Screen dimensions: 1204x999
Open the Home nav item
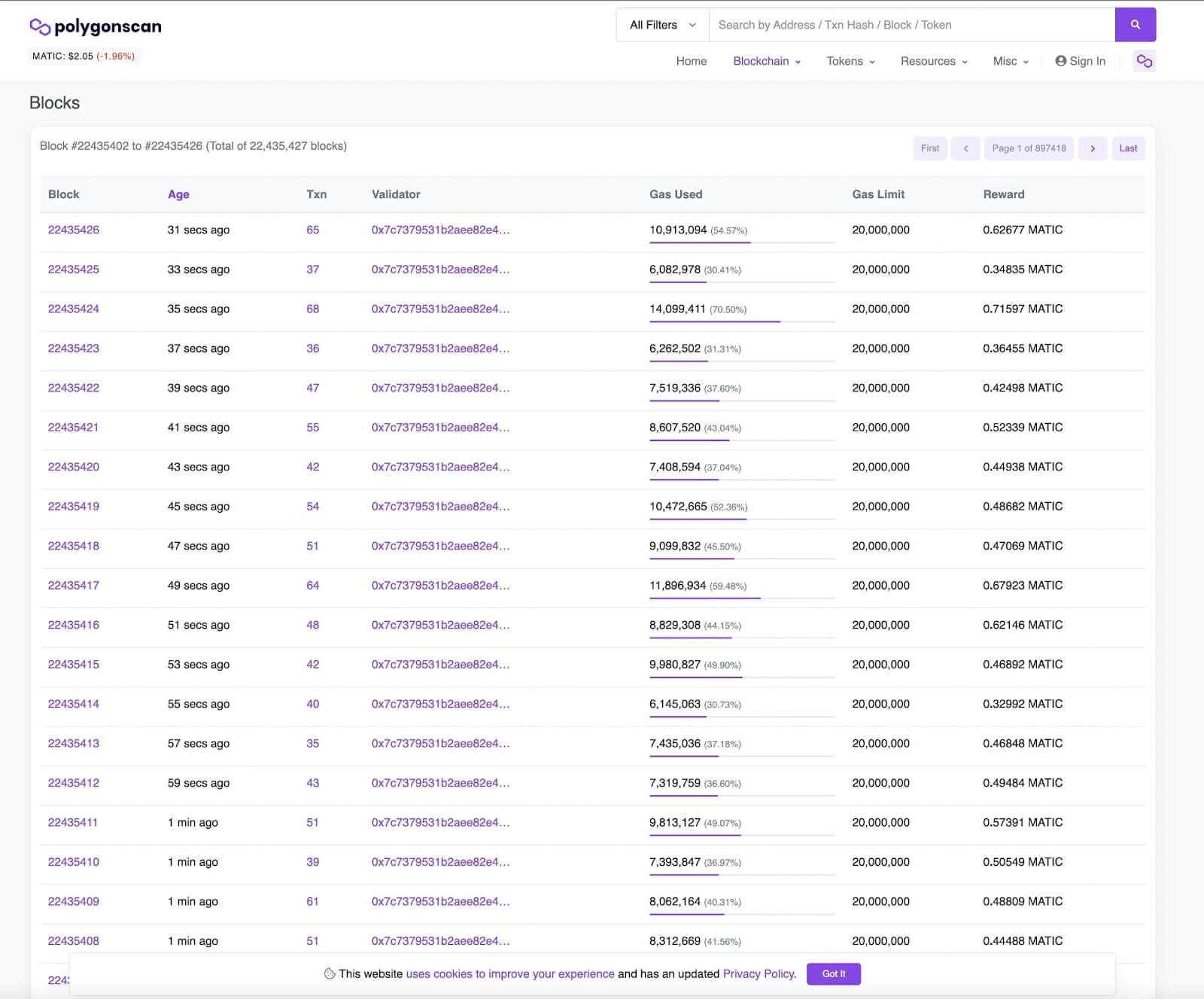click(x=691, y=61)
